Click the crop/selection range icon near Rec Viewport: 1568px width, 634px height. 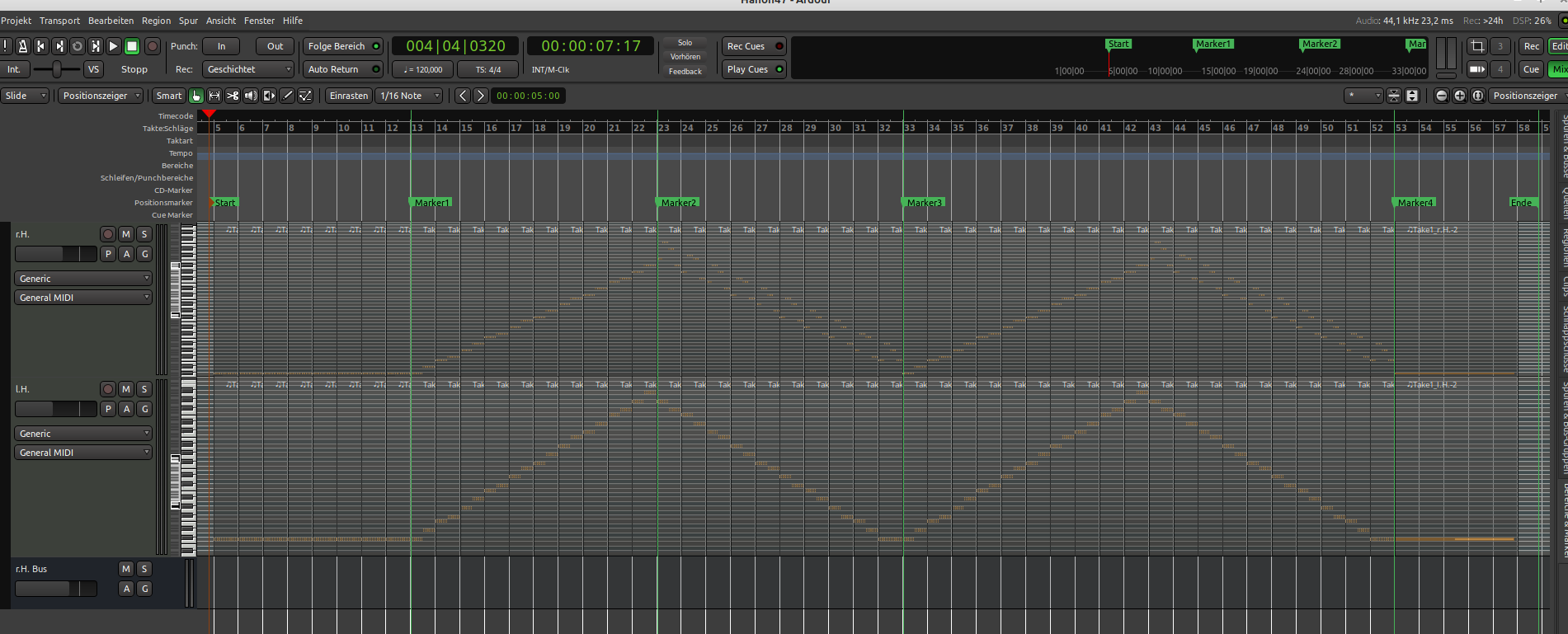pos(1477,46)
